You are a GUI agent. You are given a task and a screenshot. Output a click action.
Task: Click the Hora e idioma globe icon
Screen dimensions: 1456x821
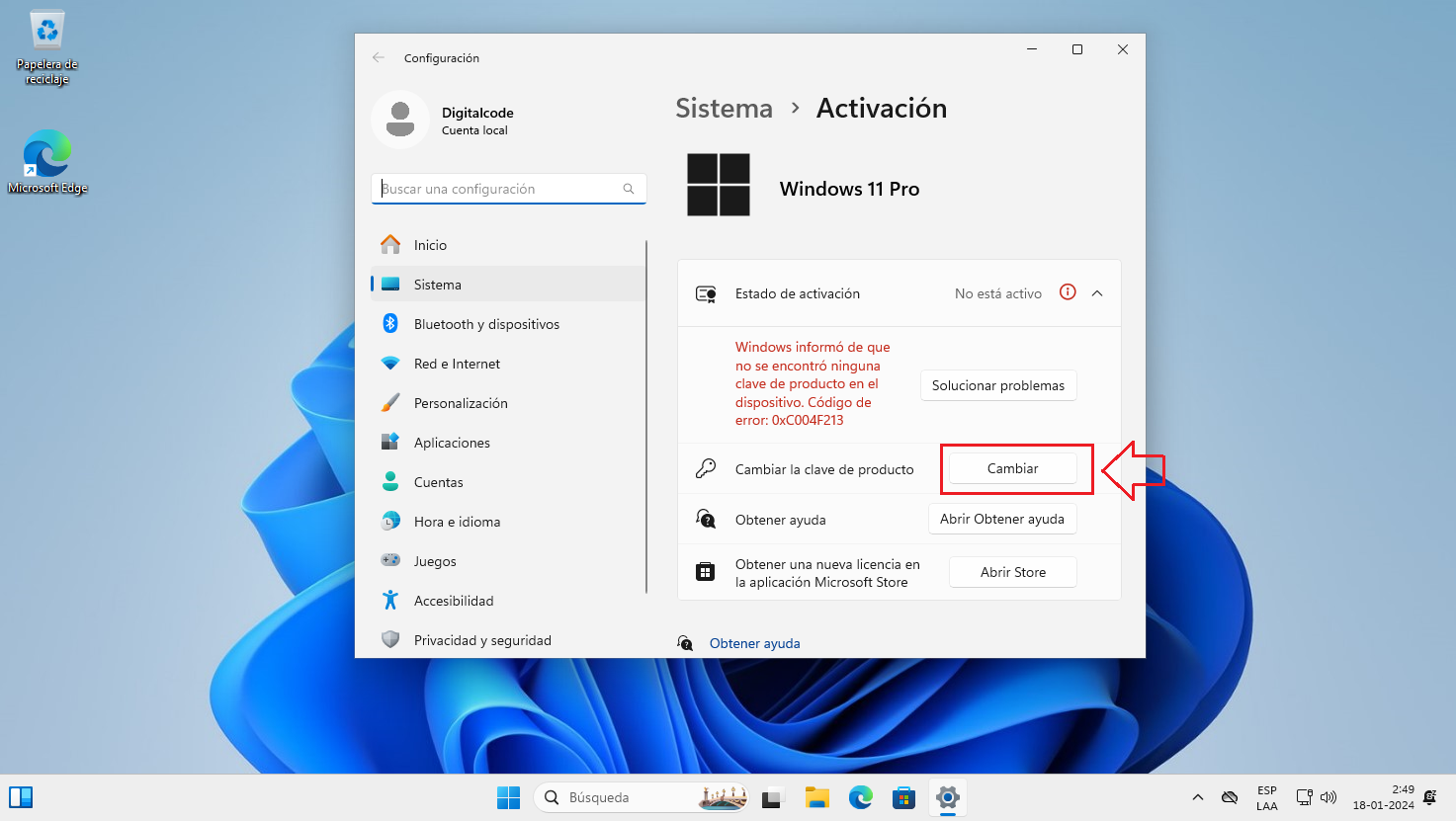pos(390,521)
